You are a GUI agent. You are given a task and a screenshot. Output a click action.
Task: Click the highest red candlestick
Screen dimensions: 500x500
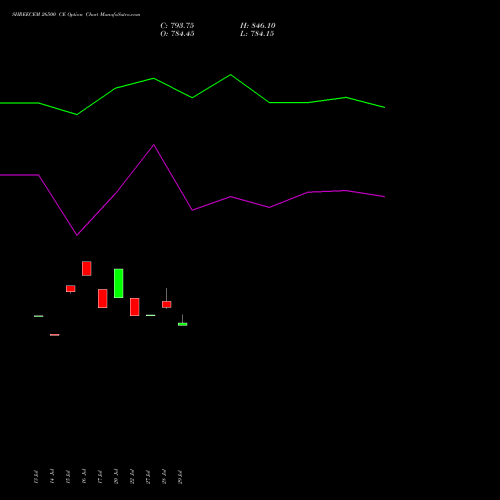(87, 269)
